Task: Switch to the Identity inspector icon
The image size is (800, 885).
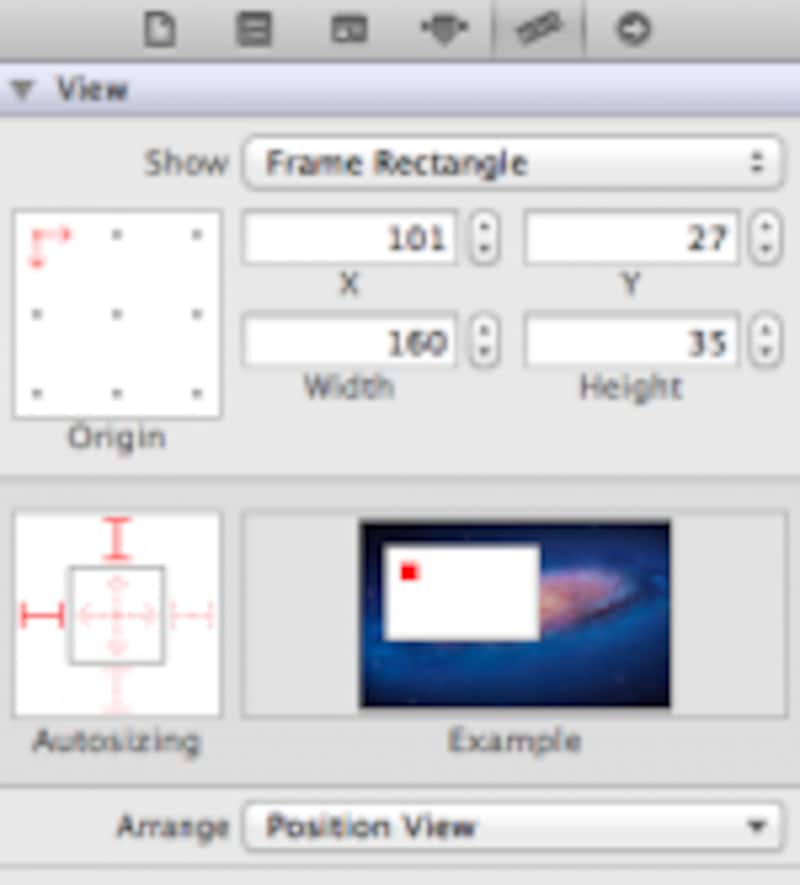Action: tap(349, 29)
